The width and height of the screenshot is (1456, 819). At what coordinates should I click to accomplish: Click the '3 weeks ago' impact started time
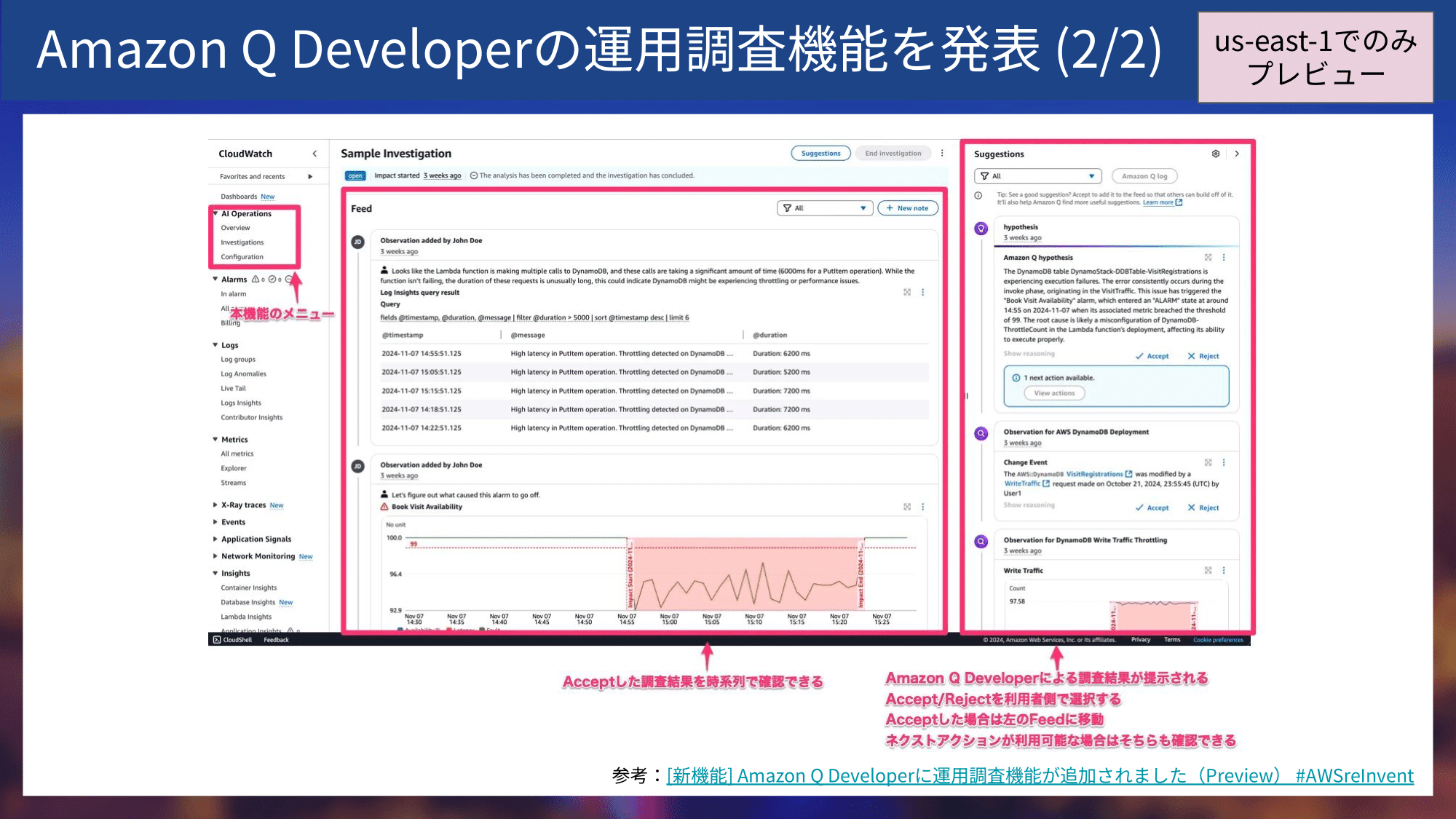pos(442,175)
